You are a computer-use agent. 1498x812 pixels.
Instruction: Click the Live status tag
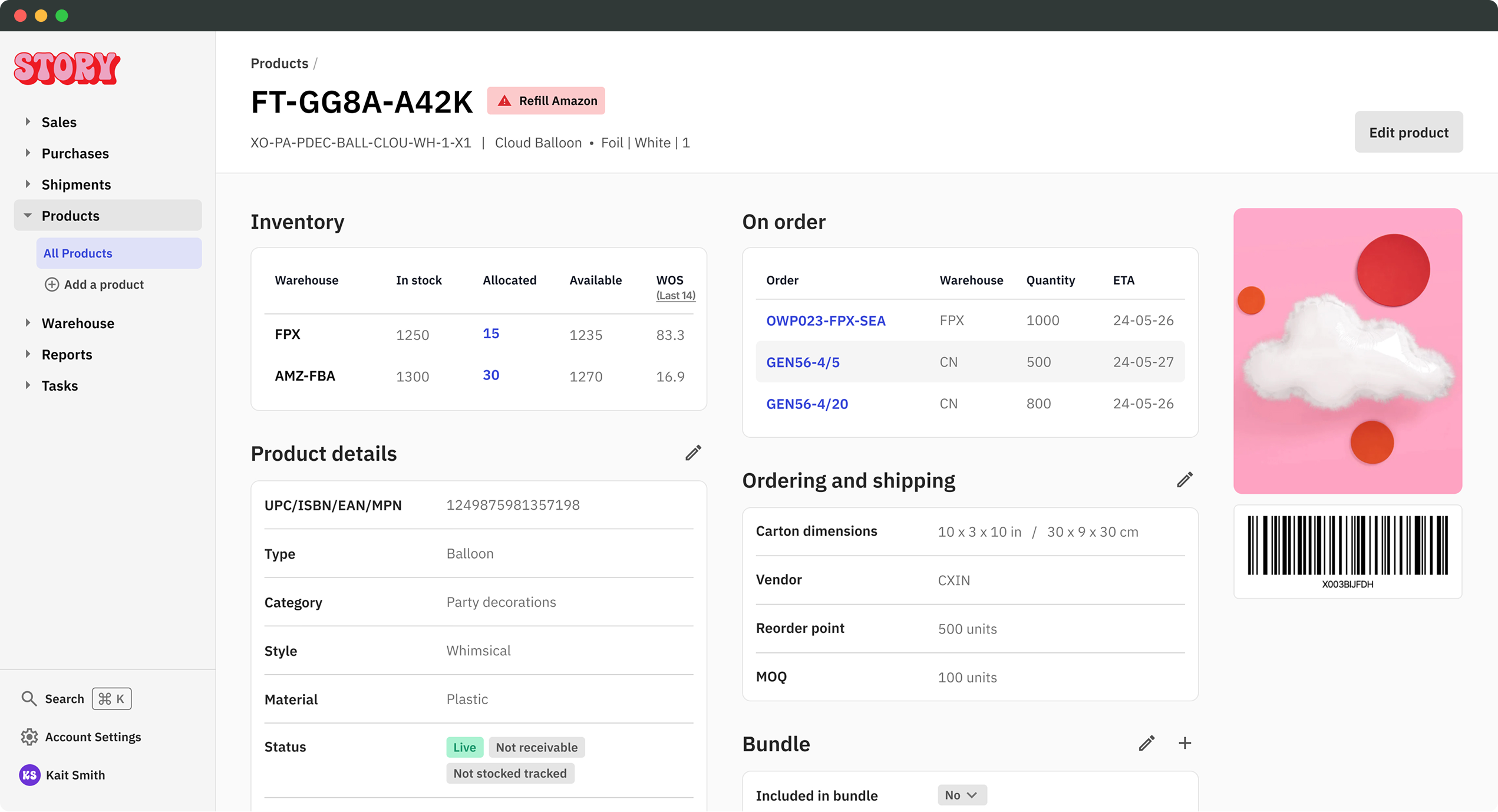pyautogui.click(x=464, y=747)
